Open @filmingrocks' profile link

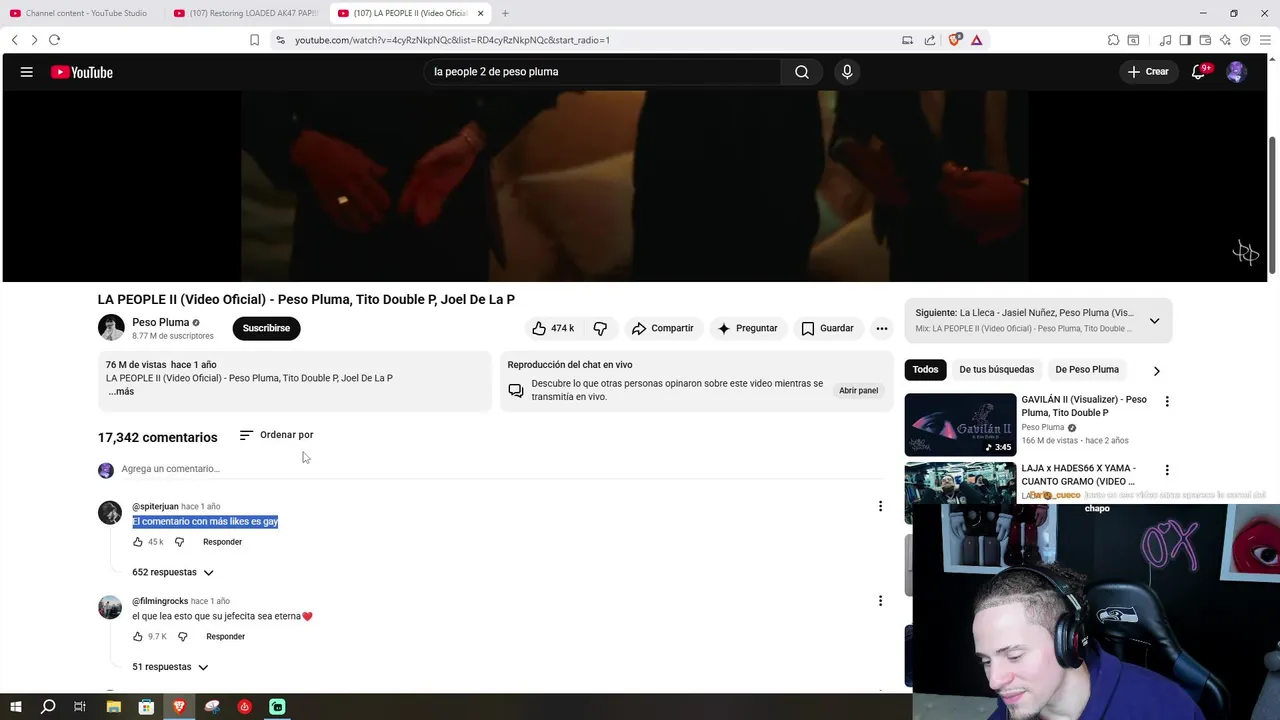pyautogui.click(x=160, y=601)
